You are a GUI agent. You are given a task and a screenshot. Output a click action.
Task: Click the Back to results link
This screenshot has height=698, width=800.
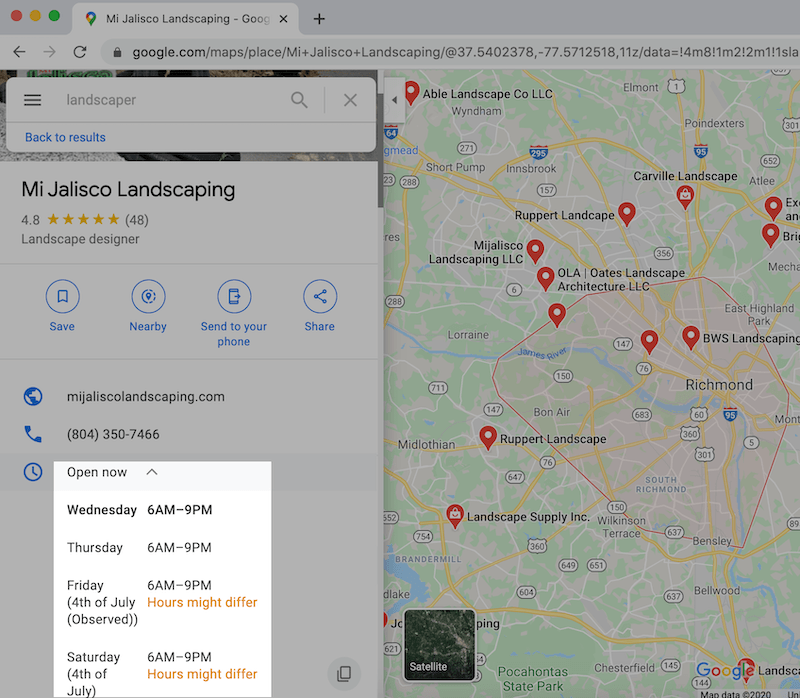[64, 137]
